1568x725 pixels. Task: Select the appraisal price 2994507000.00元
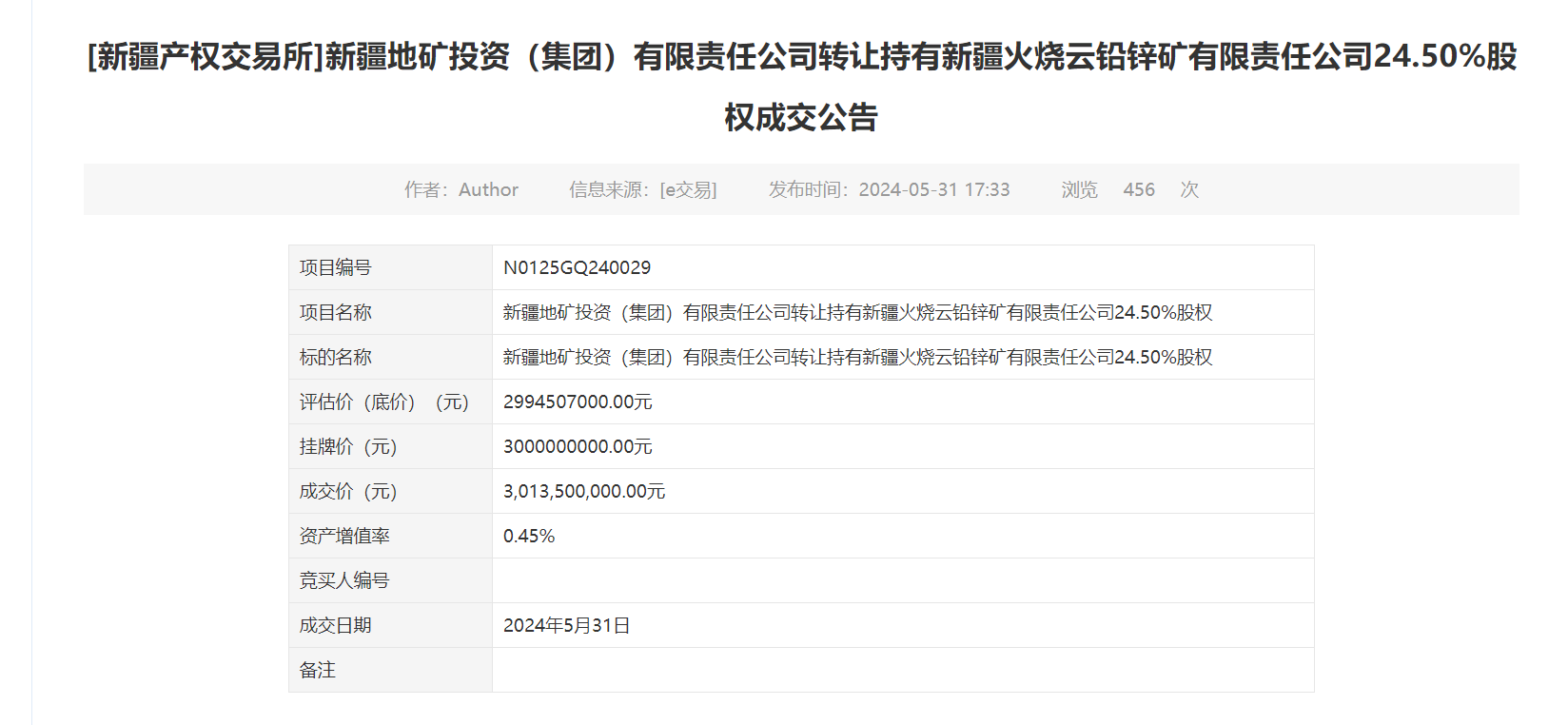pos(578,402)
